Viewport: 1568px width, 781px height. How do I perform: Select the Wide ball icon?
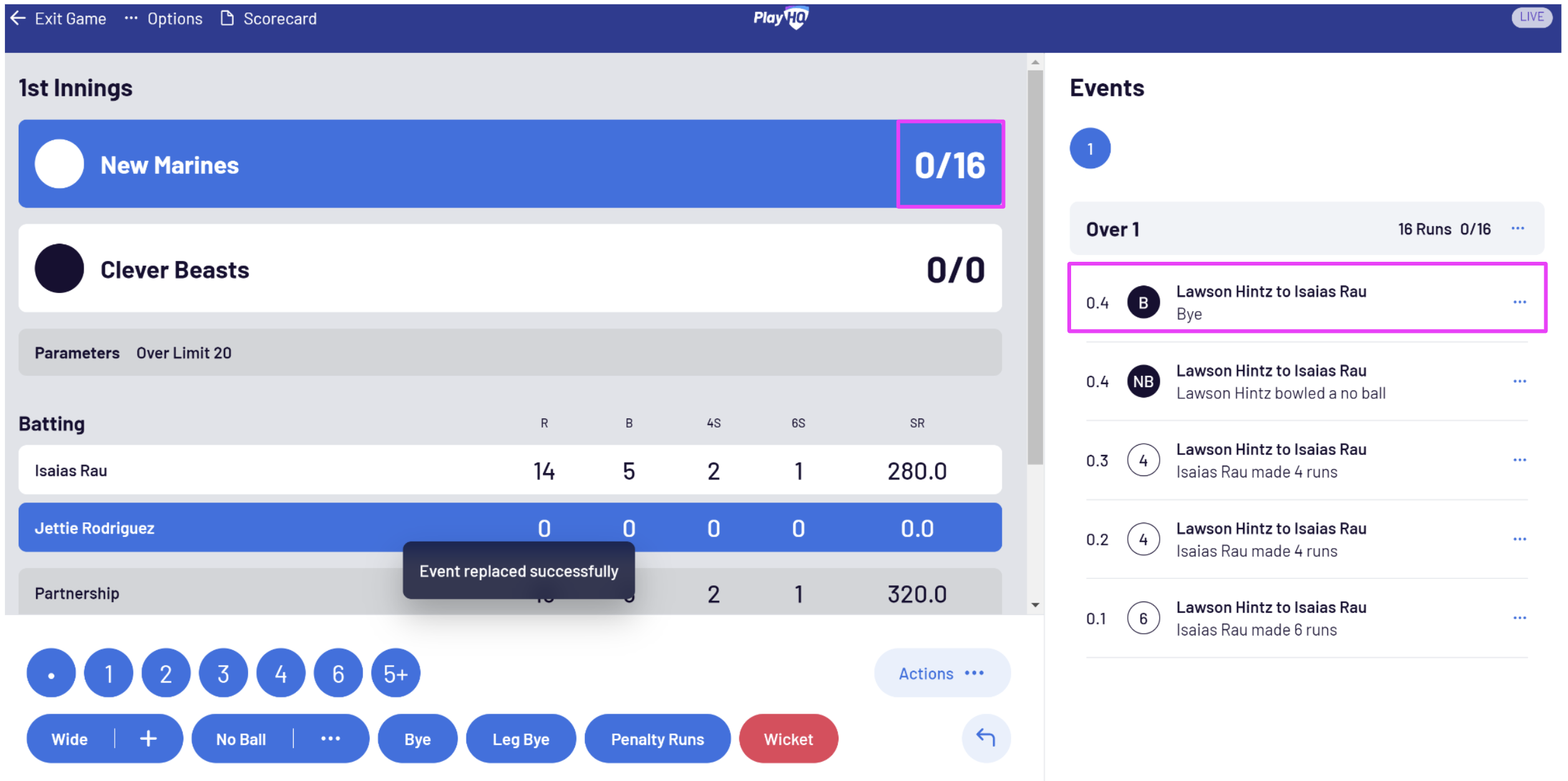click(x=70, y=740)
